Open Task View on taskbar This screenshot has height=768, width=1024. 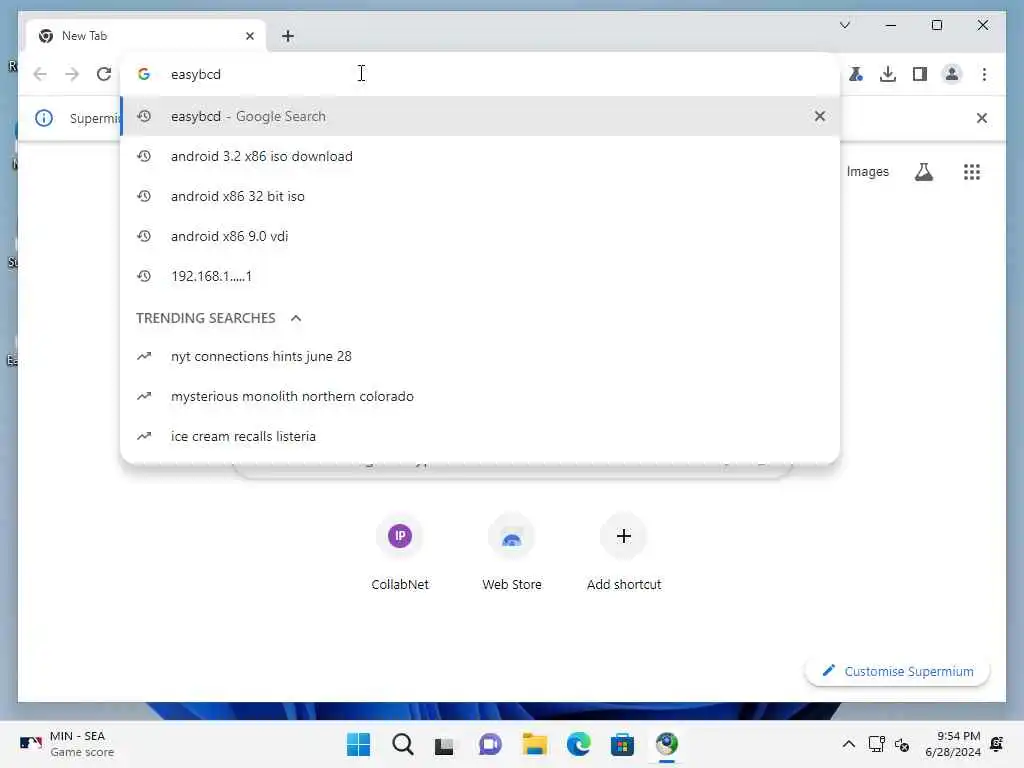pyautogui.click(x=445, y=744)
